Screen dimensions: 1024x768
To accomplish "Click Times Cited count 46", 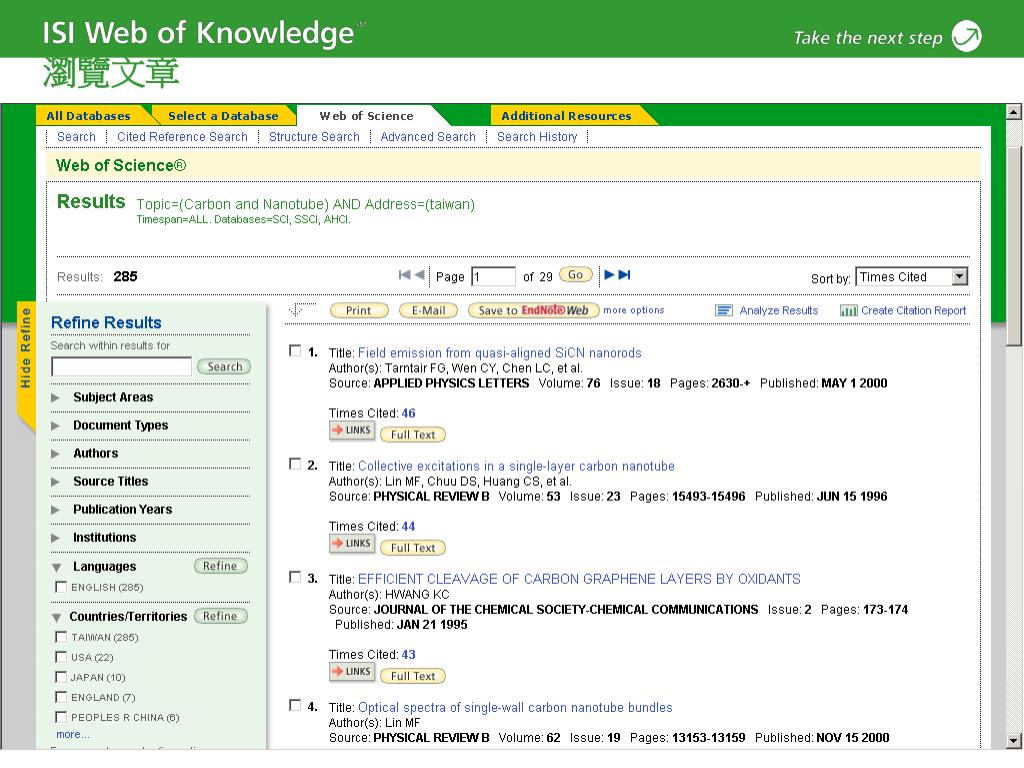I will [x=408, y=413].
